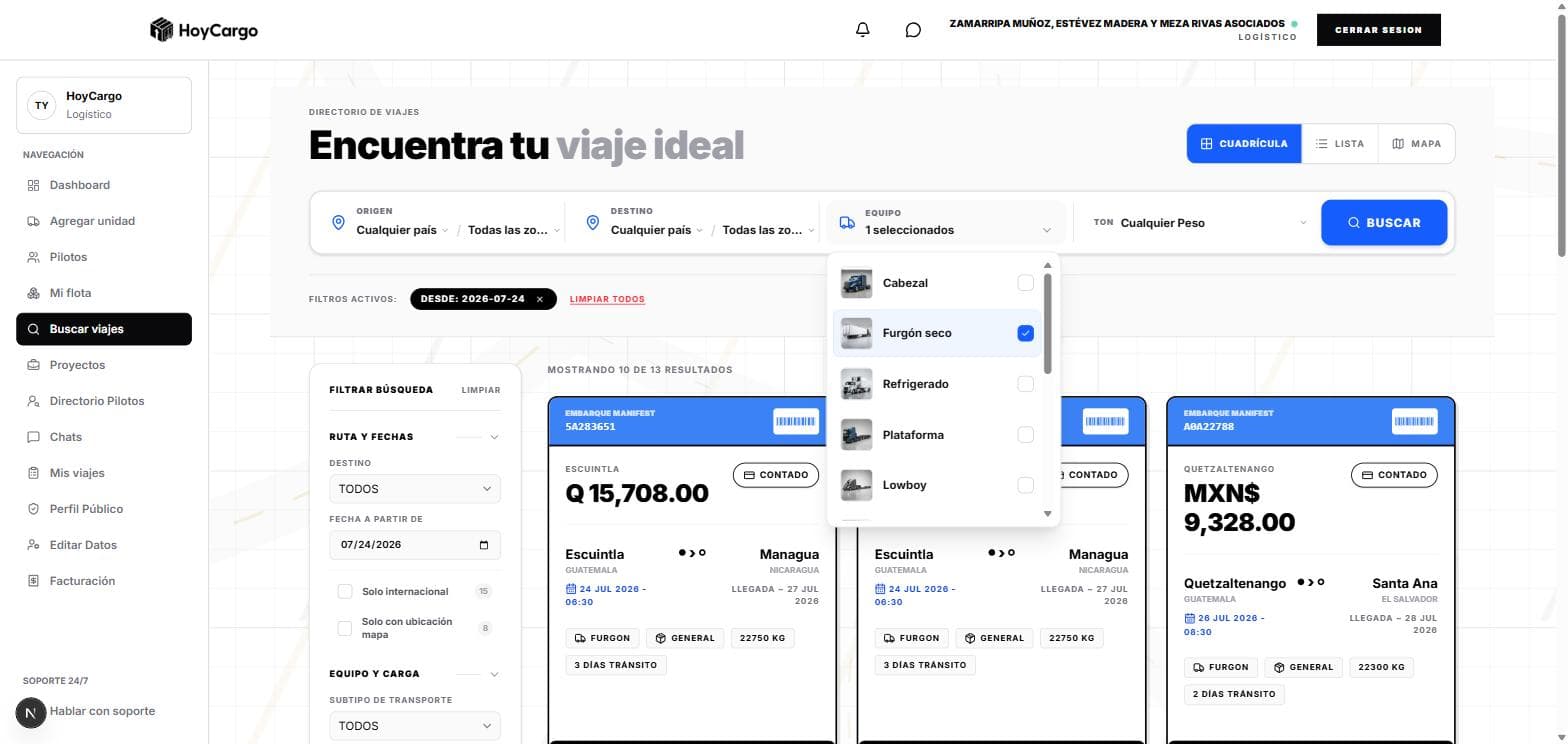The height and width of the screenshot is (744, 1568).
Task: Open the notifications bell
Action: click(863, 30)
